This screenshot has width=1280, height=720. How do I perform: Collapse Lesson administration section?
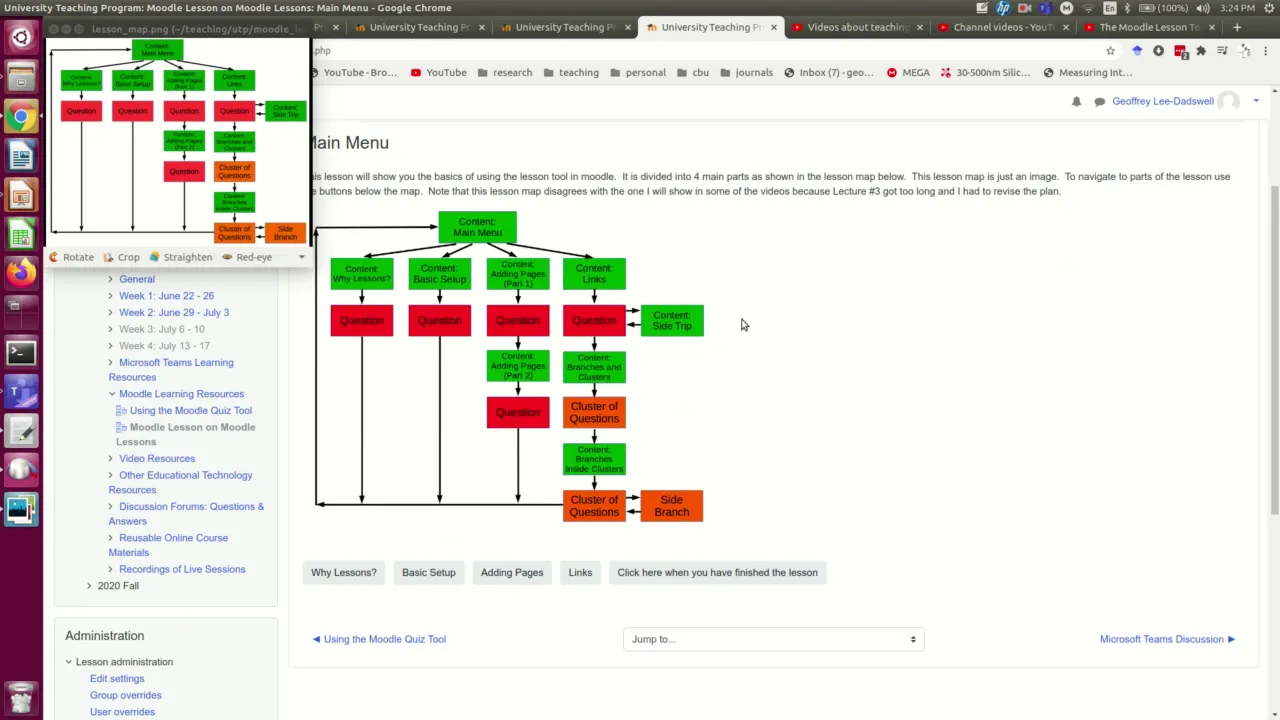click(69, 662)
